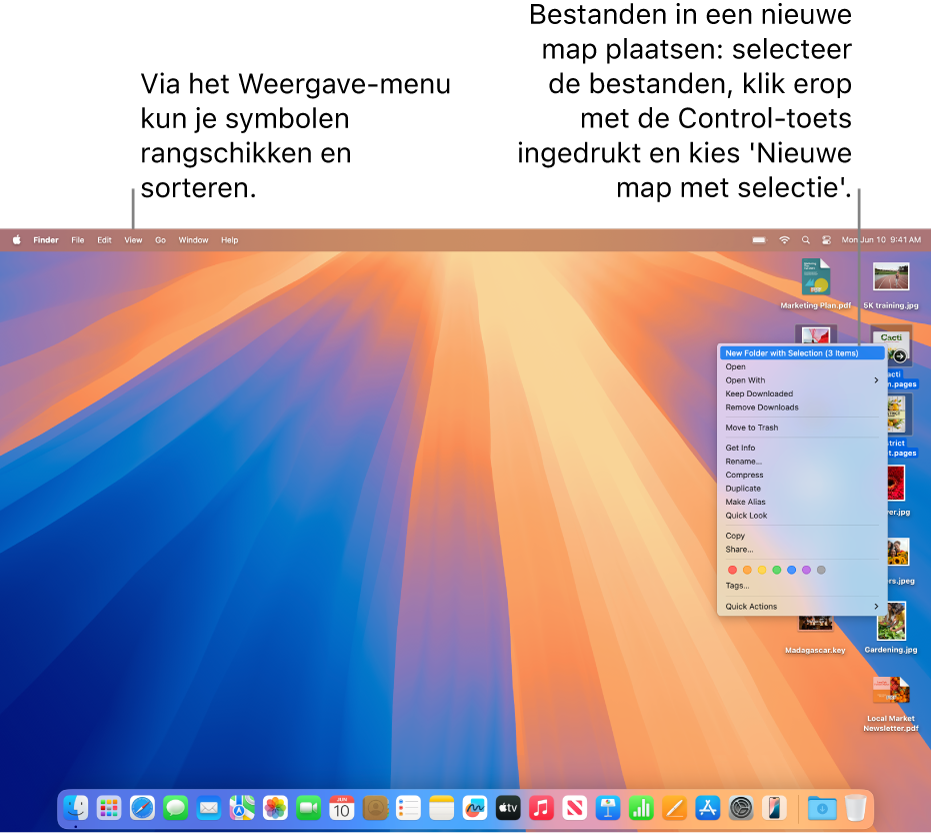The width and height of the screenshot is (931, 833).
Task: Choose Keep Downloaded in context menu
Action: 802,394
